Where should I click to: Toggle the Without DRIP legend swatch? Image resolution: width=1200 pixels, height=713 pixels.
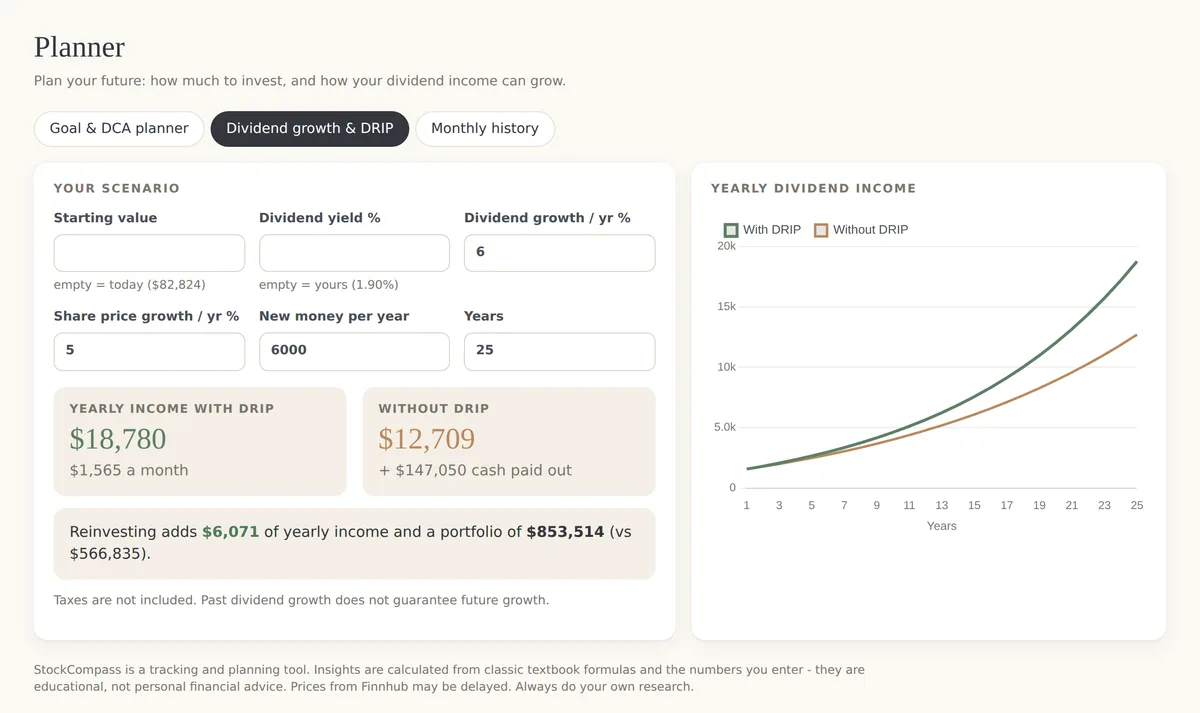click(821, 230)
